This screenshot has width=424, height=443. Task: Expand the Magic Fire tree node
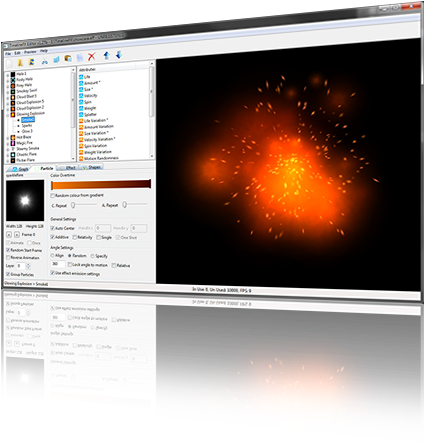(x=8, y=143)
